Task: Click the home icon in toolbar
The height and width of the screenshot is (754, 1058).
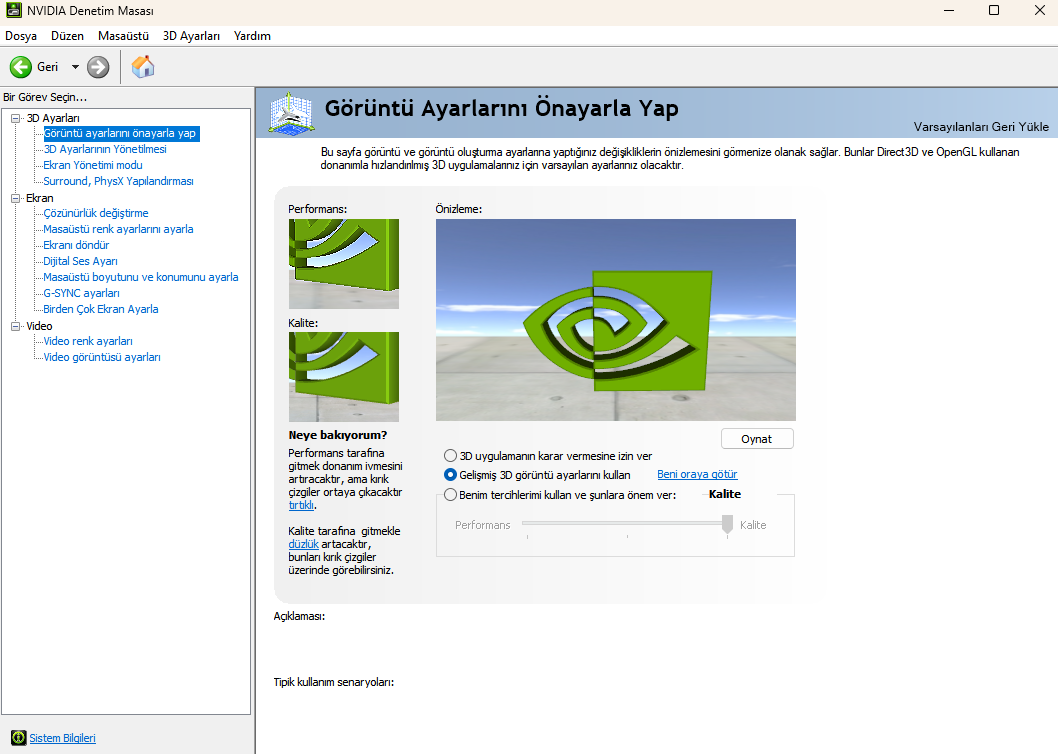Action: [143, 67]
